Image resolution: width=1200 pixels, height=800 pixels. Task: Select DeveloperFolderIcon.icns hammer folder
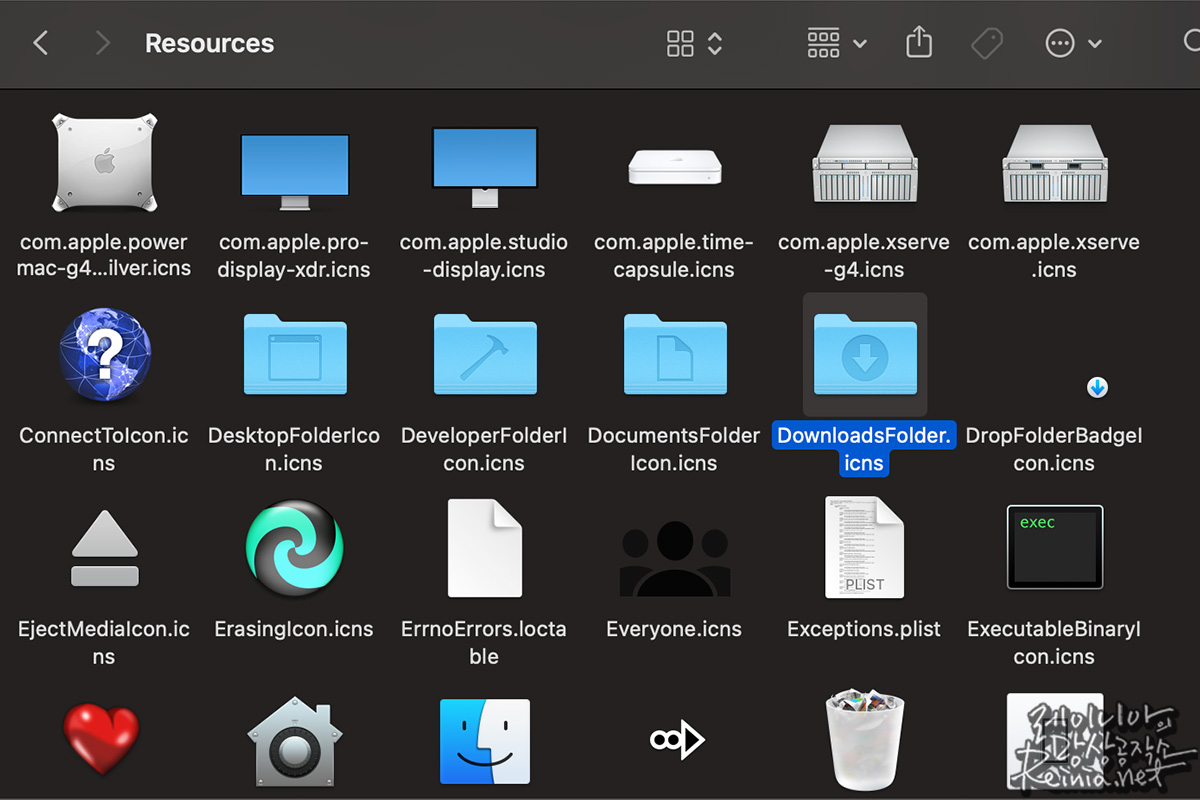pos(484,354)
